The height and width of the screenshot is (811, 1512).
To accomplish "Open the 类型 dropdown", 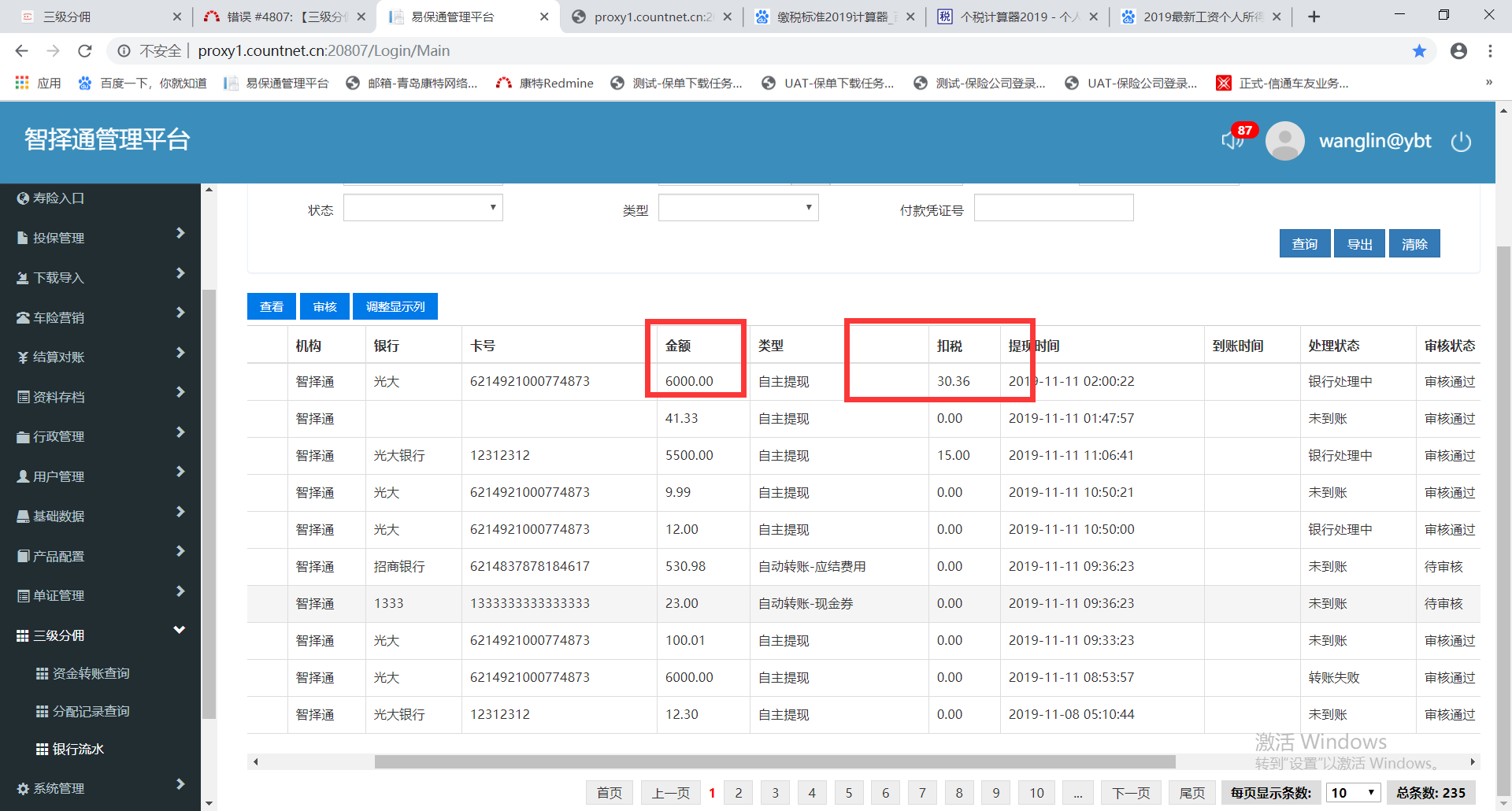I will click(738, 209).
